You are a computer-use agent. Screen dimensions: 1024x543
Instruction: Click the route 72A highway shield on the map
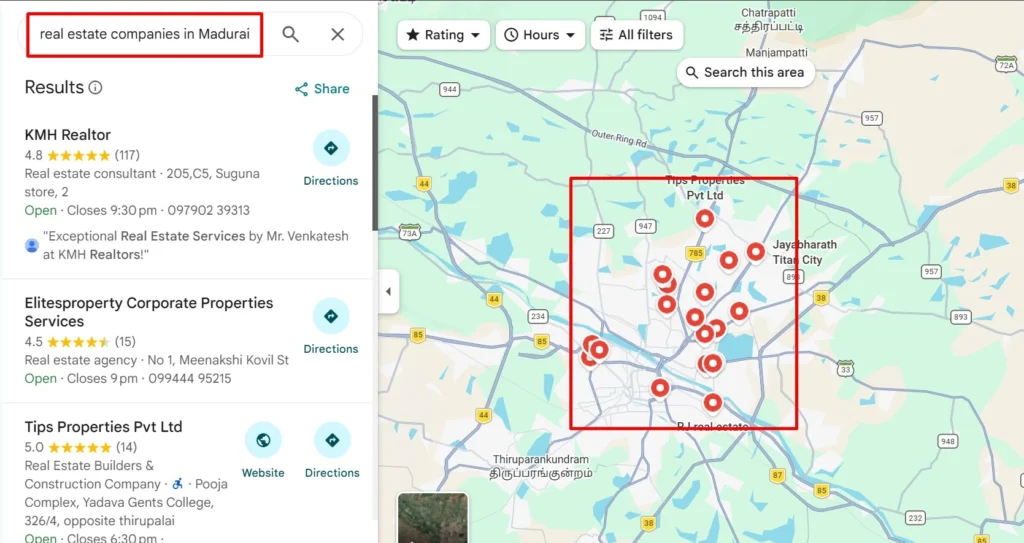[x=1006, y=64]
